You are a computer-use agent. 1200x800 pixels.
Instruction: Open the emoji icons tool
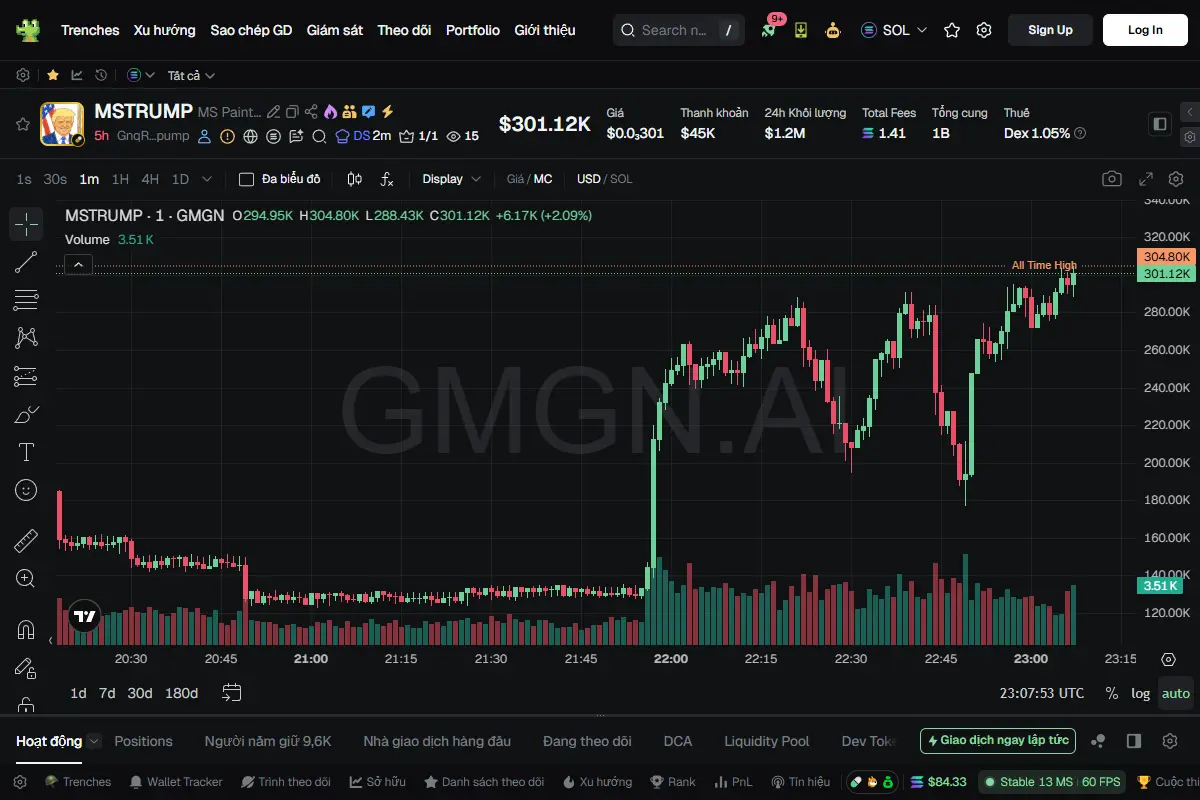26,490
